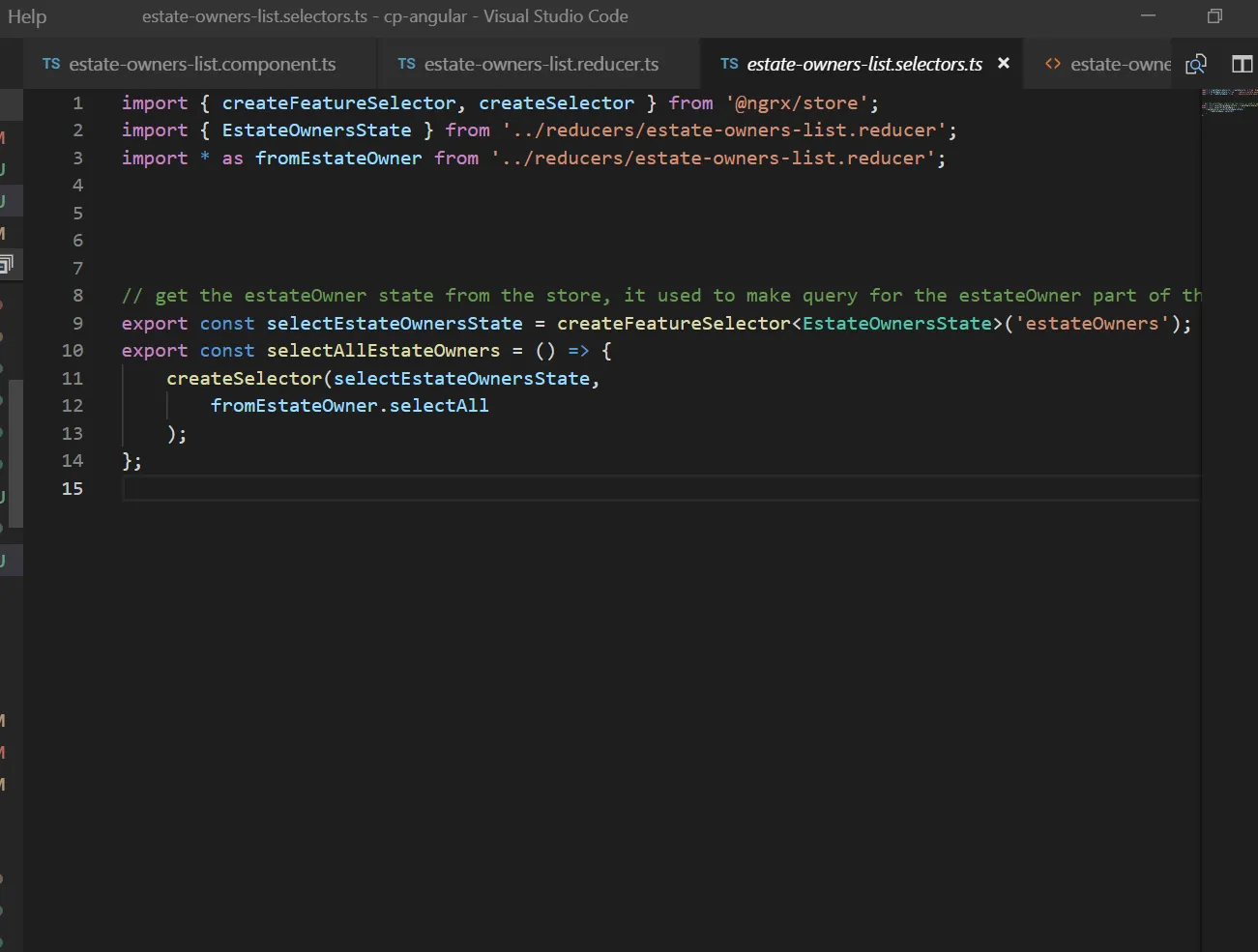The width and height of the screenshot is (1258, 952).
Task: Click the TS icon on component.ts tab
Action: (x=51, y=64)
